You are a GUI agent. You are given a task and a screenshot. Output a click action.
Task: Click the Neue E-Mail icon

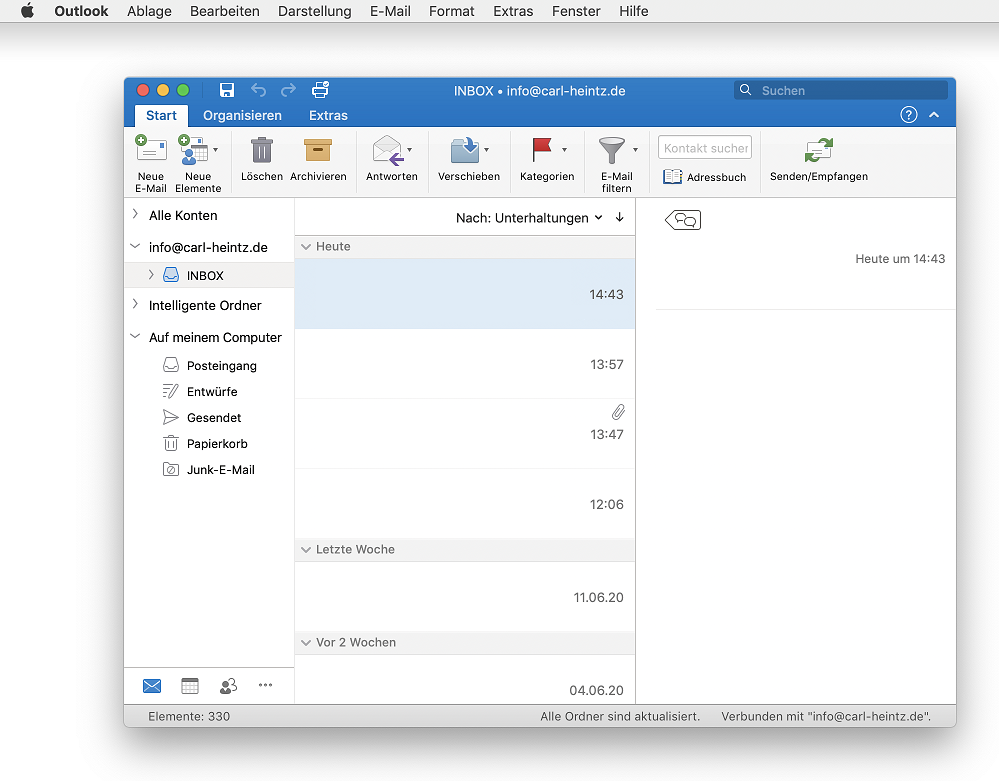(151, 149)
